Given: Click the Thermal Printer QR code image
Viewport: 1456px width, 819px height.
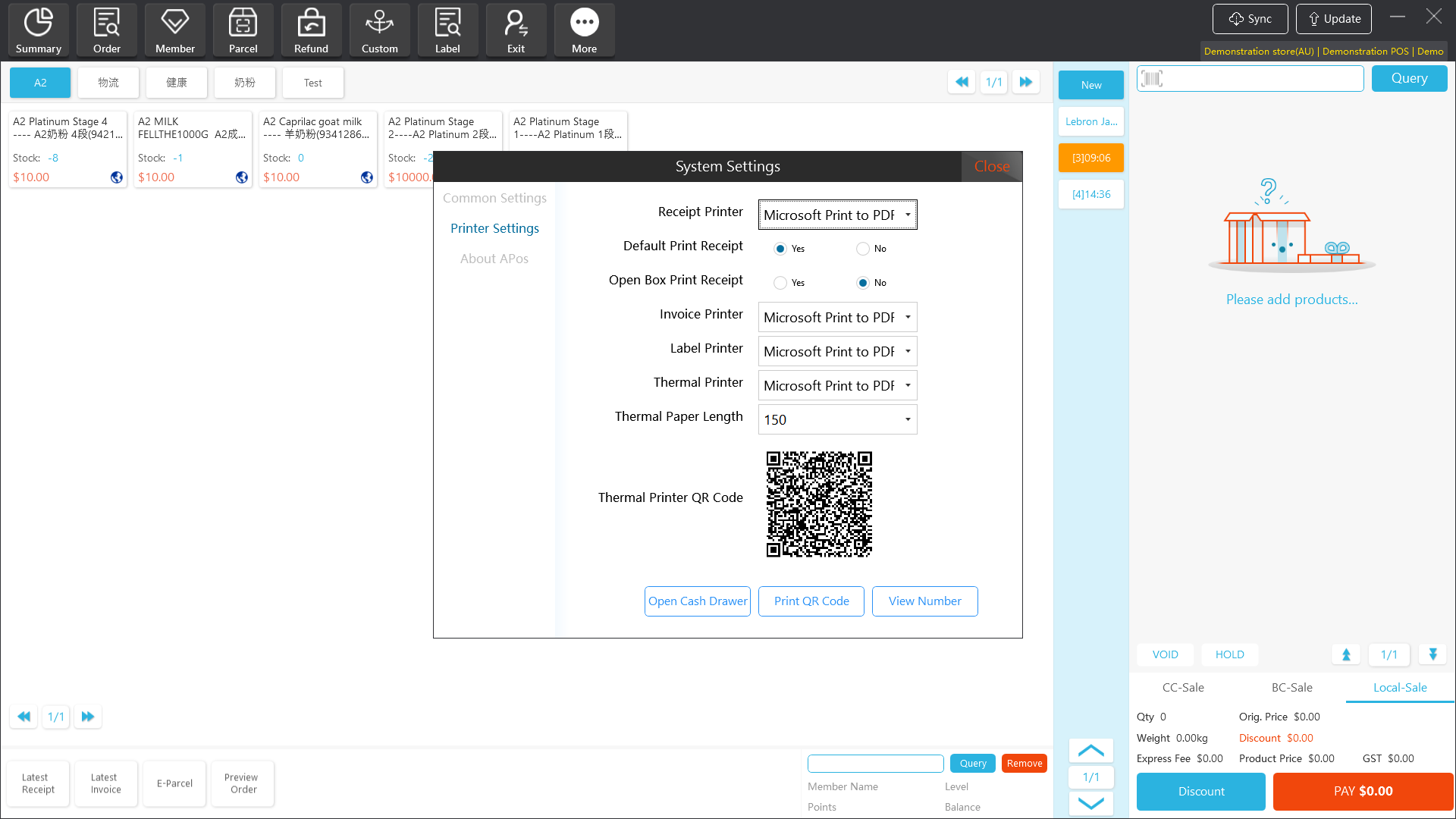Looking at the screenshot, I should coord(819,504).
